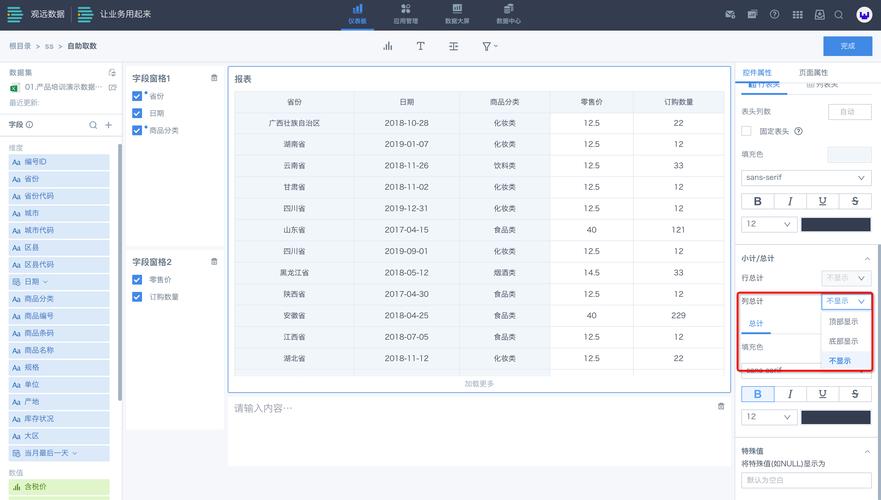Click the search icon beside 字段
This screenshot has height=500, width=881.
[x=94, y=125]
